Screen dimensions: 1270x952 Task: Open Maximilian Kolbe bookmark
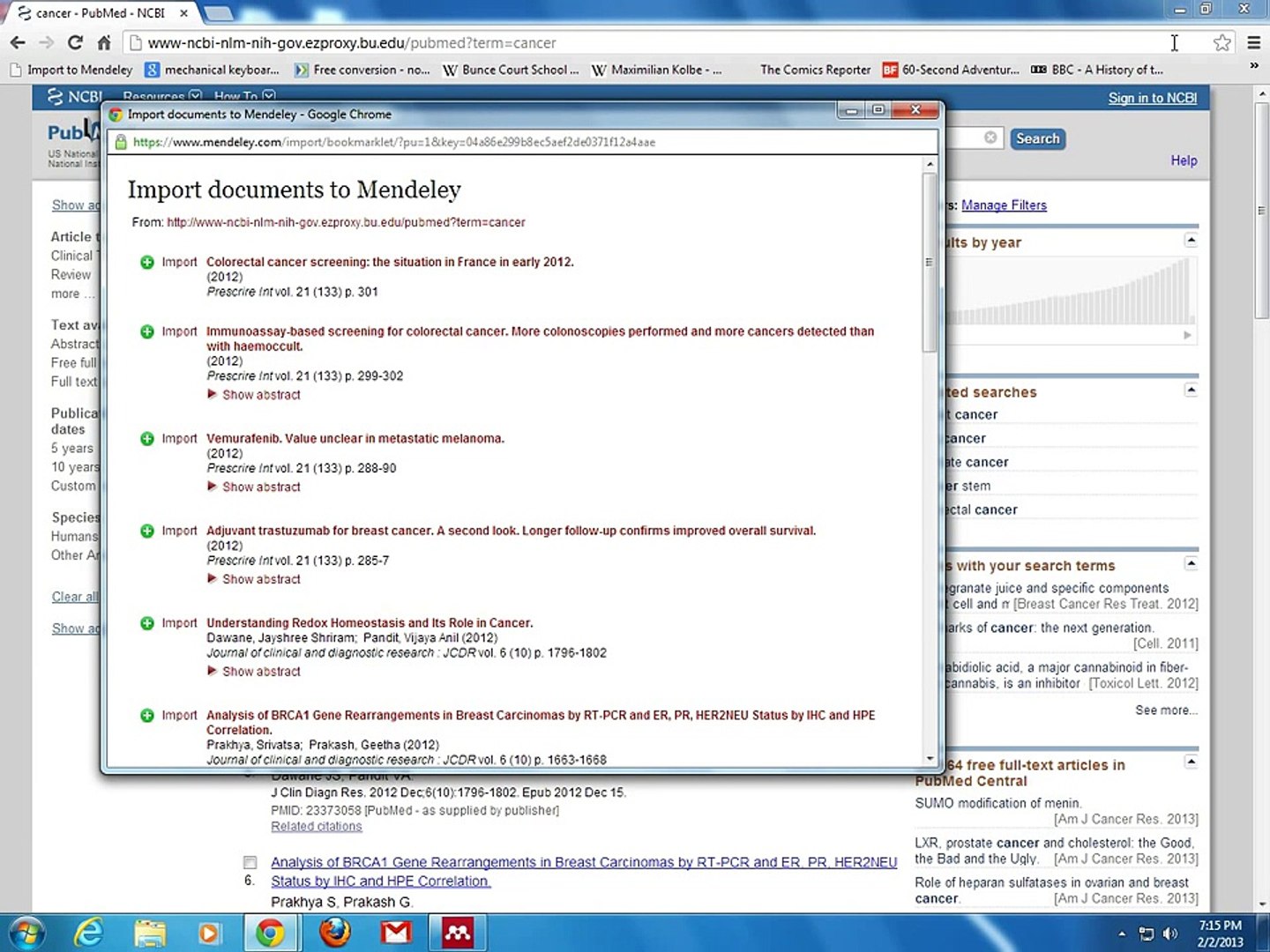coord(656,70)
